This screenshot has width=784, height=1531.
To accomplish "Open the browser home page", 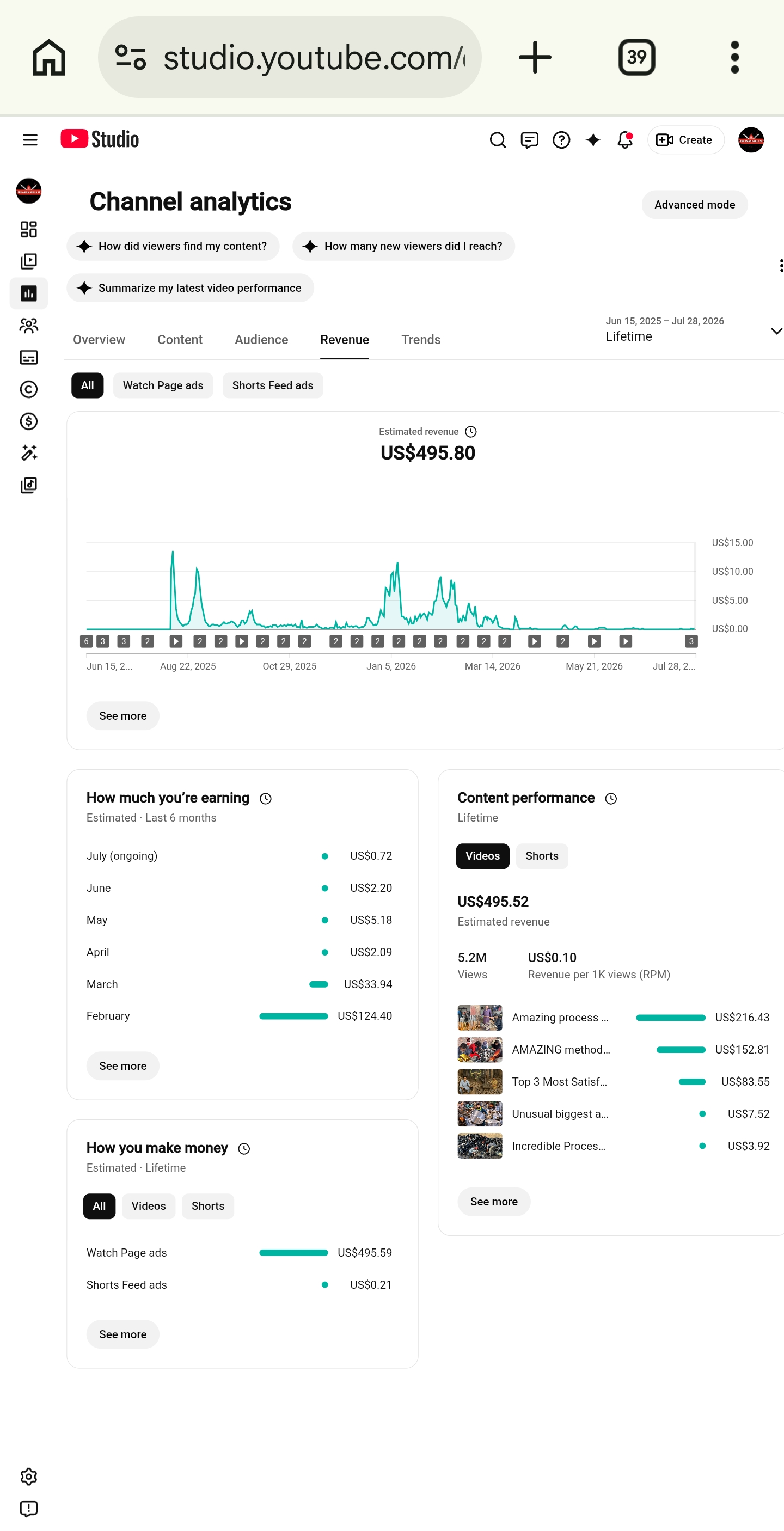I will coord(49,57).
